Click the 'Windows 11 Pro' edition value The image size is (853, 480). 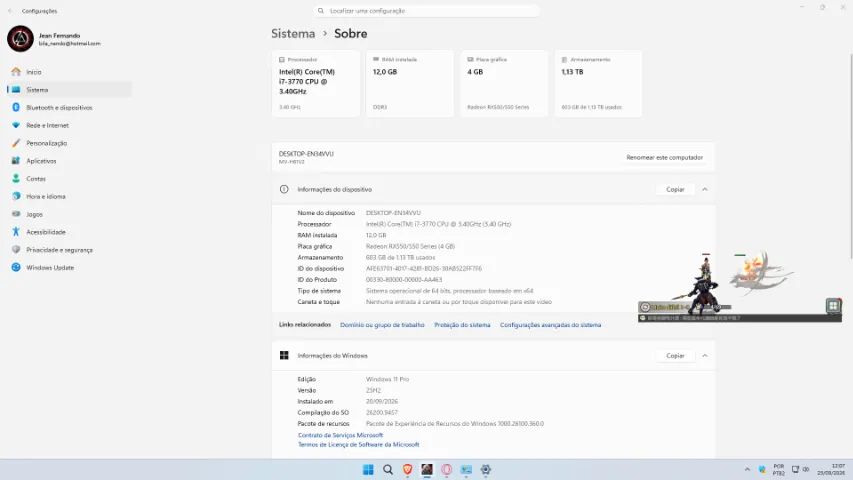click(387, 379)
